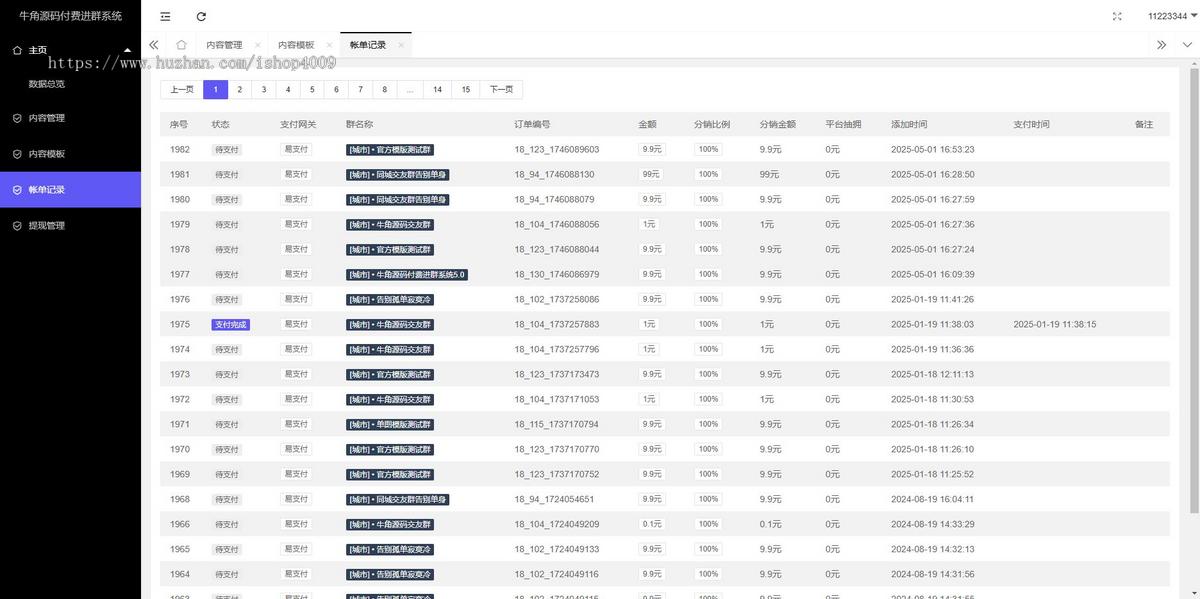Viewport: 1200px width, 599px height.
Task: Click the 0.1元 amount in row 1966
Action: pyautogui.click(x=652, y=525)
